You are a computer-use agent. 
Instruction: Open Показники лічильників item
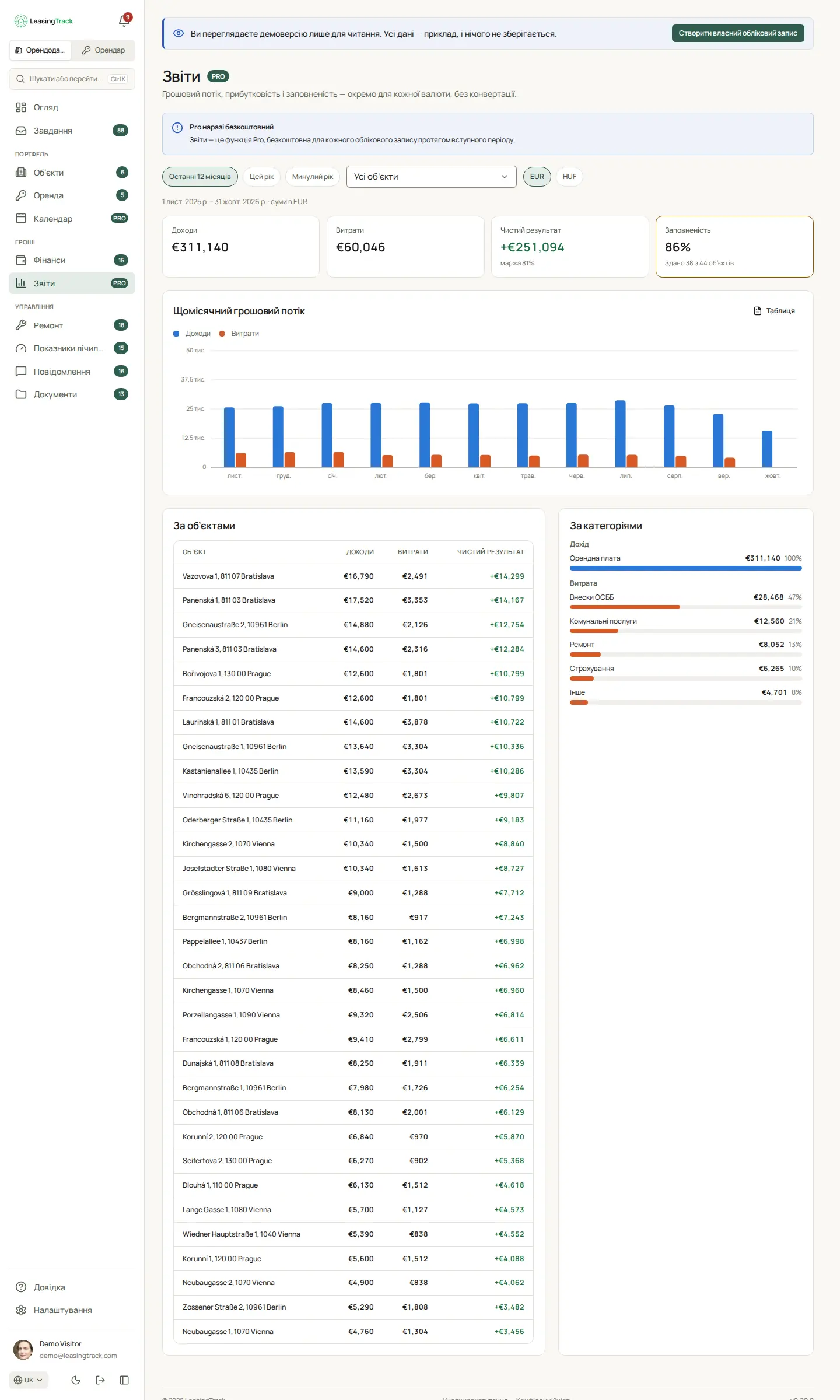[x=72, y=348]
